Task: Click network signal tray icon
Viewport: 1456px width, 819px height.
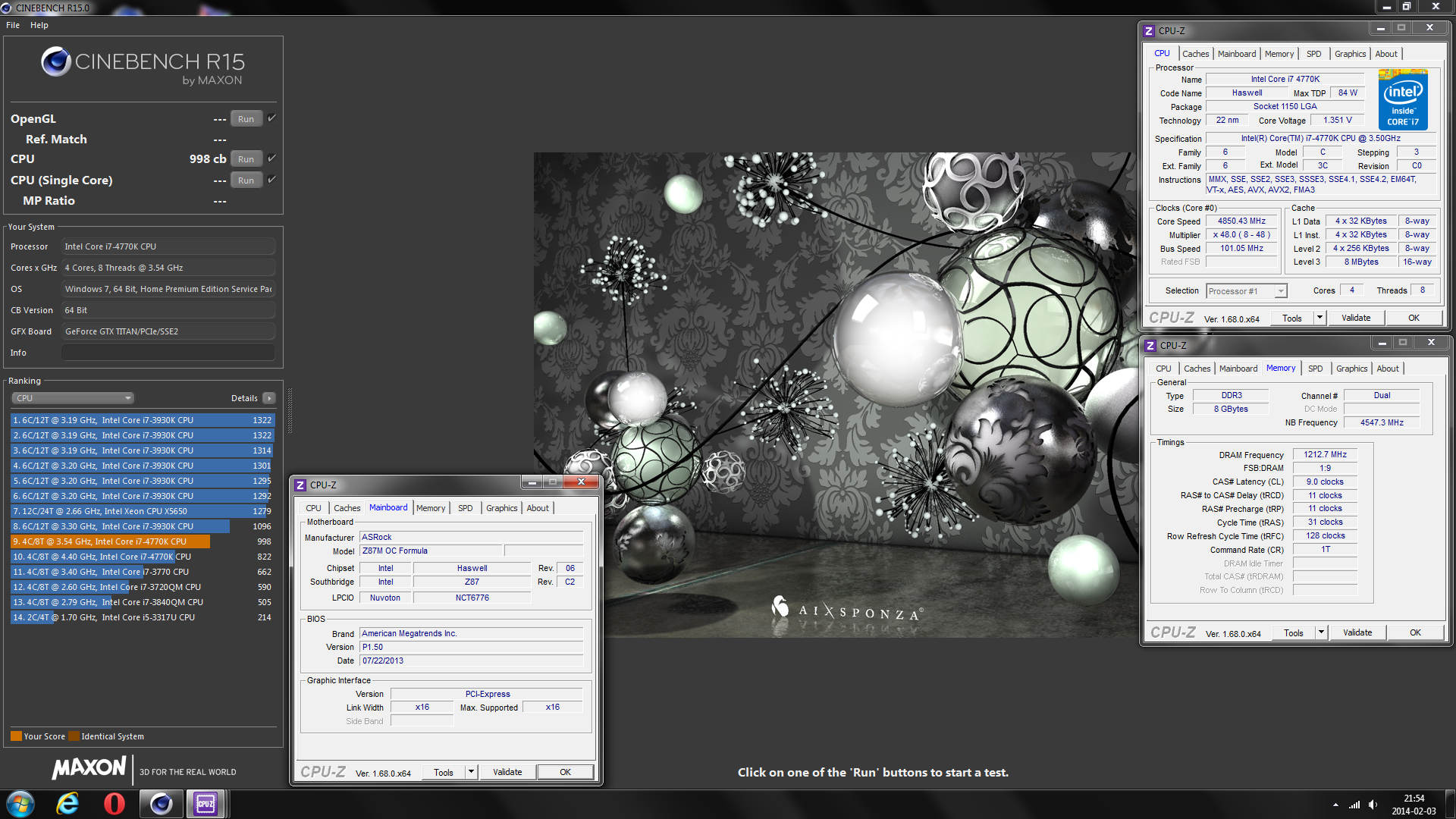Action: 1354,805
